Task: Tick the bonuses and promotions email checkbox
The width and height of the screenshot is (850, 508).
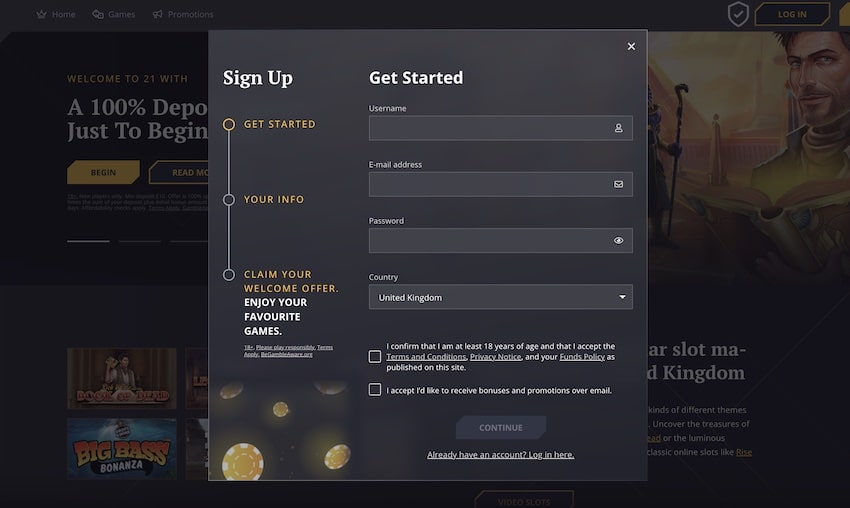Action: [x=375, y=390]
